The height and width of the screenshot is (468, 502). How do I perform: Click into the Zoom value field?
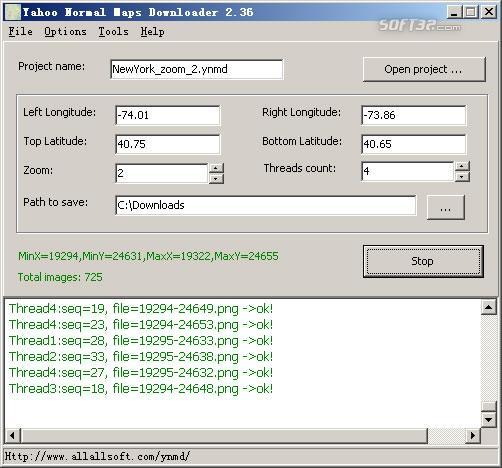[162, 173]
